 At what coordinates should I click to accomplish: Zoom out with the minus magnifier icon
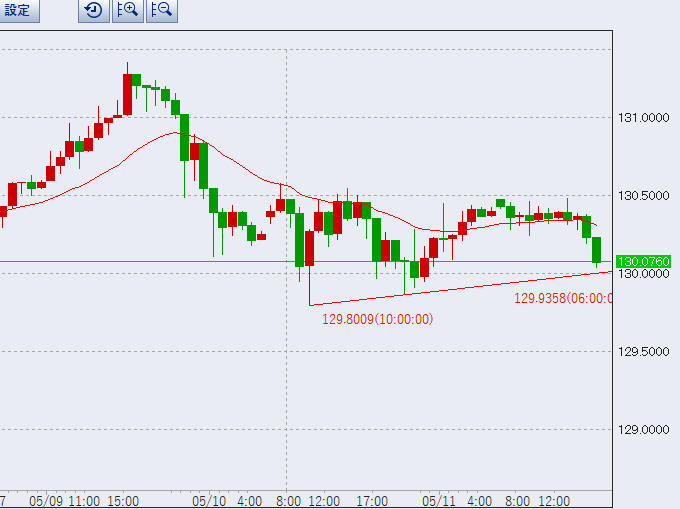pos(161,11)
